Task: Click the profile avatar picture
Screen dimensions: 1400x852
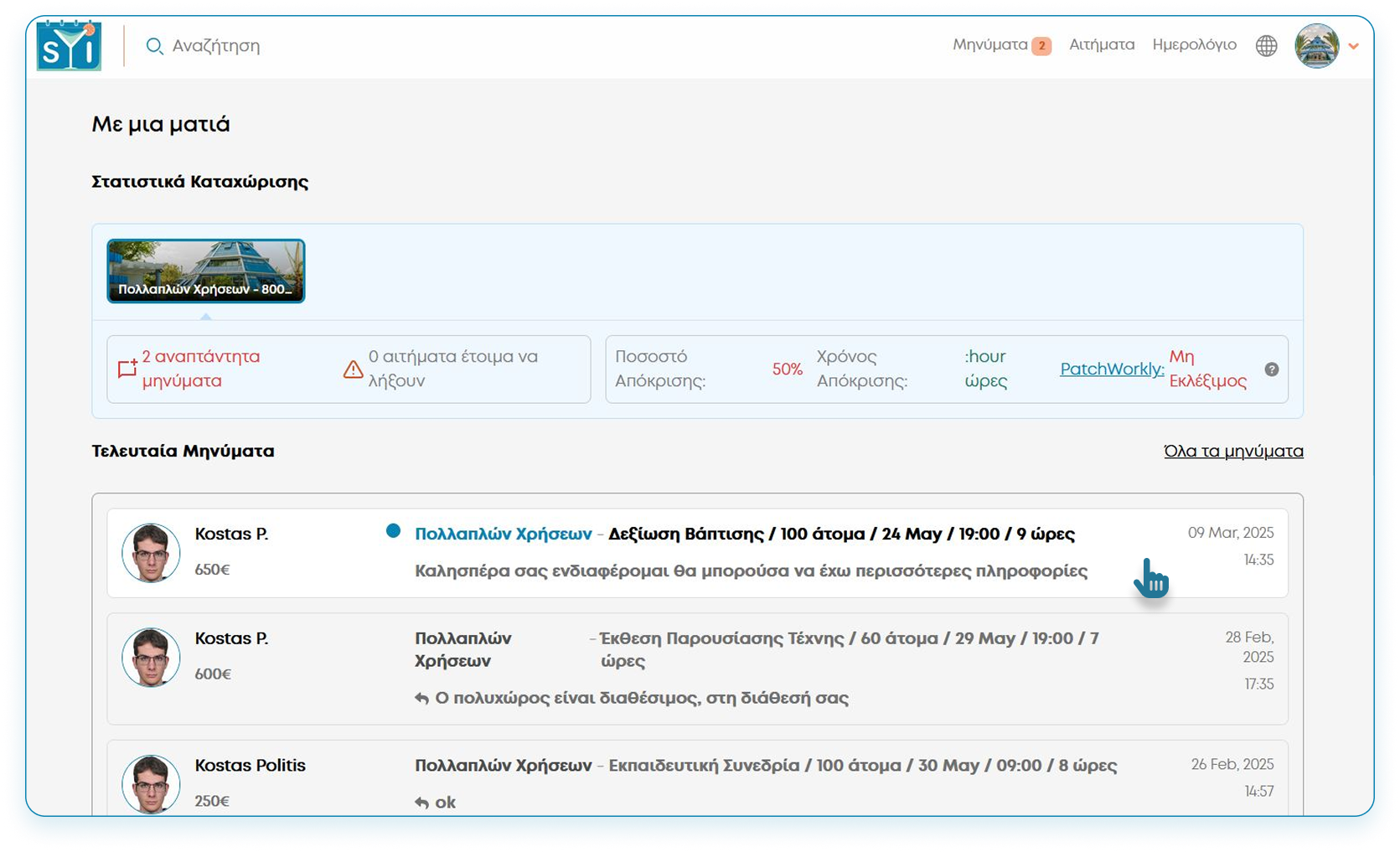Action: coord(1316,46)
